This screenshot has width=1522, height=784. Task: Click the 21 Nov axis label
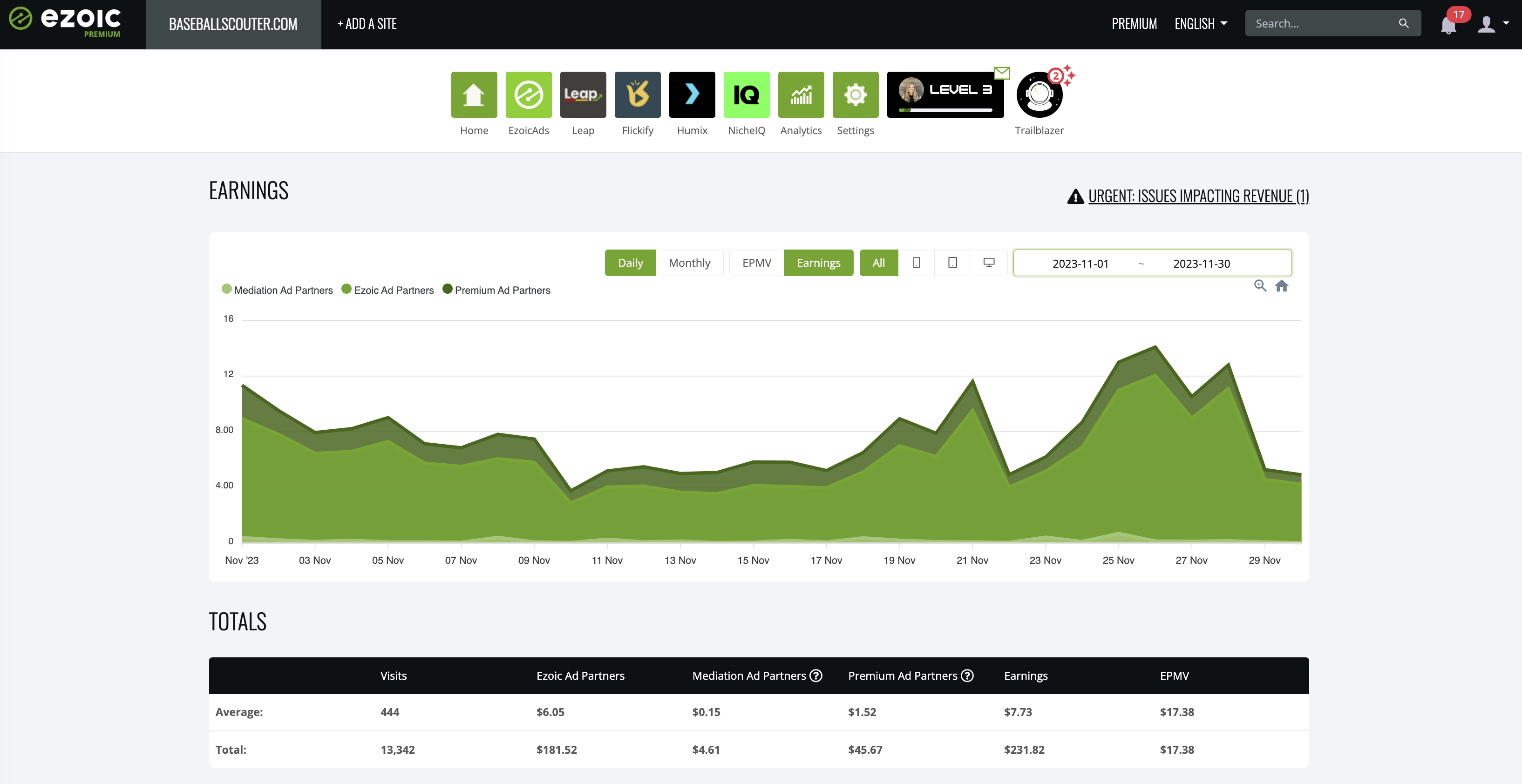(x=972, y=560)
